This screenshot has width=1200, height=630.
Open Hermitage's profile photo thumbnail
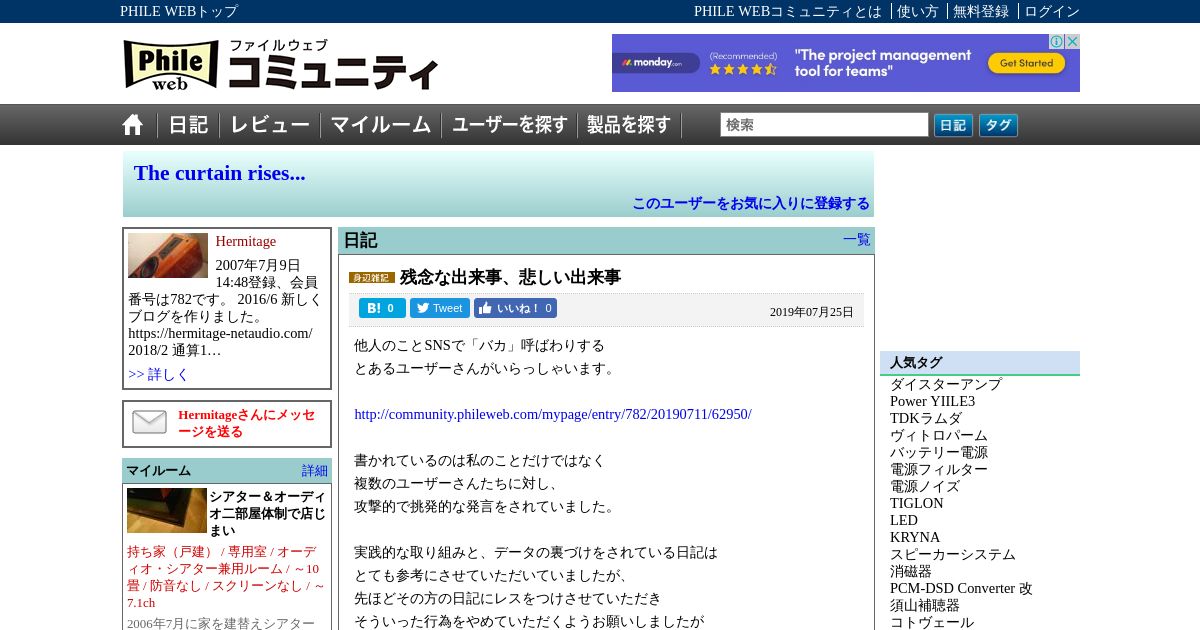pos(168,255)
